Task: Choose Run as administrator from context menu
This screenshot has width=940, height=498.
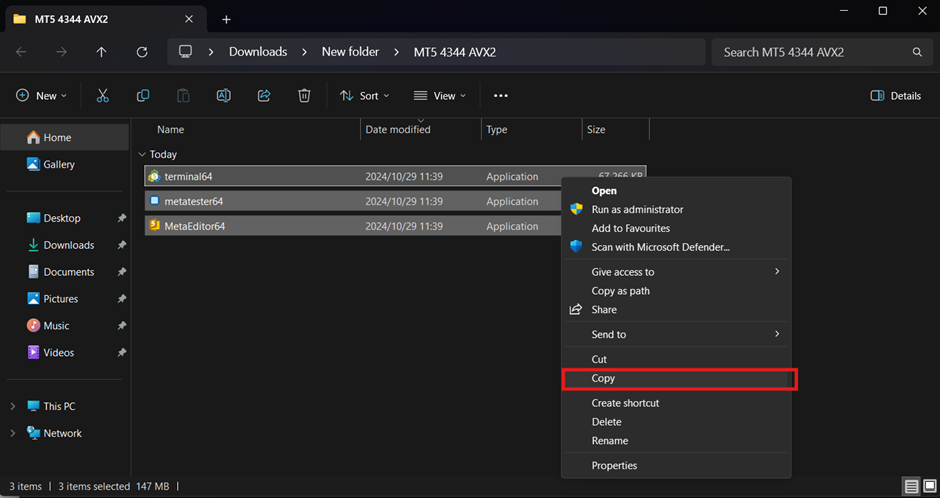Action: pos(637,210)
